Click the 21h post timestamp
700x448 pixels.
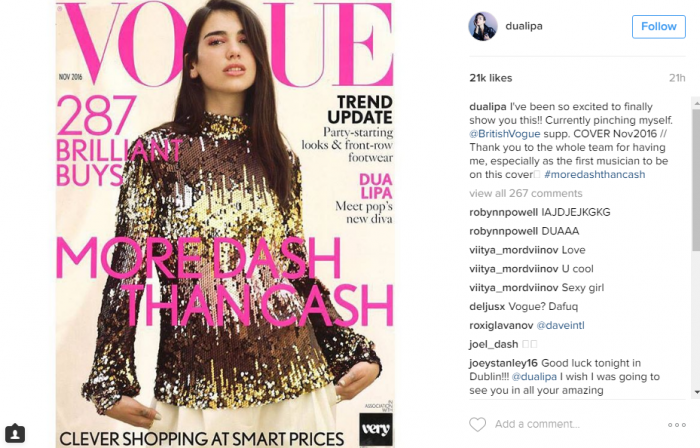click(677, 78)
